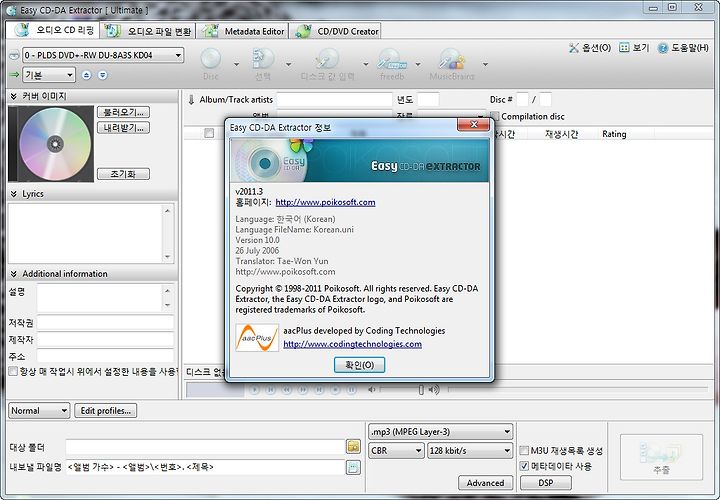Click the down arrow profile icon
720x500 pixels.
pos(103,75)
